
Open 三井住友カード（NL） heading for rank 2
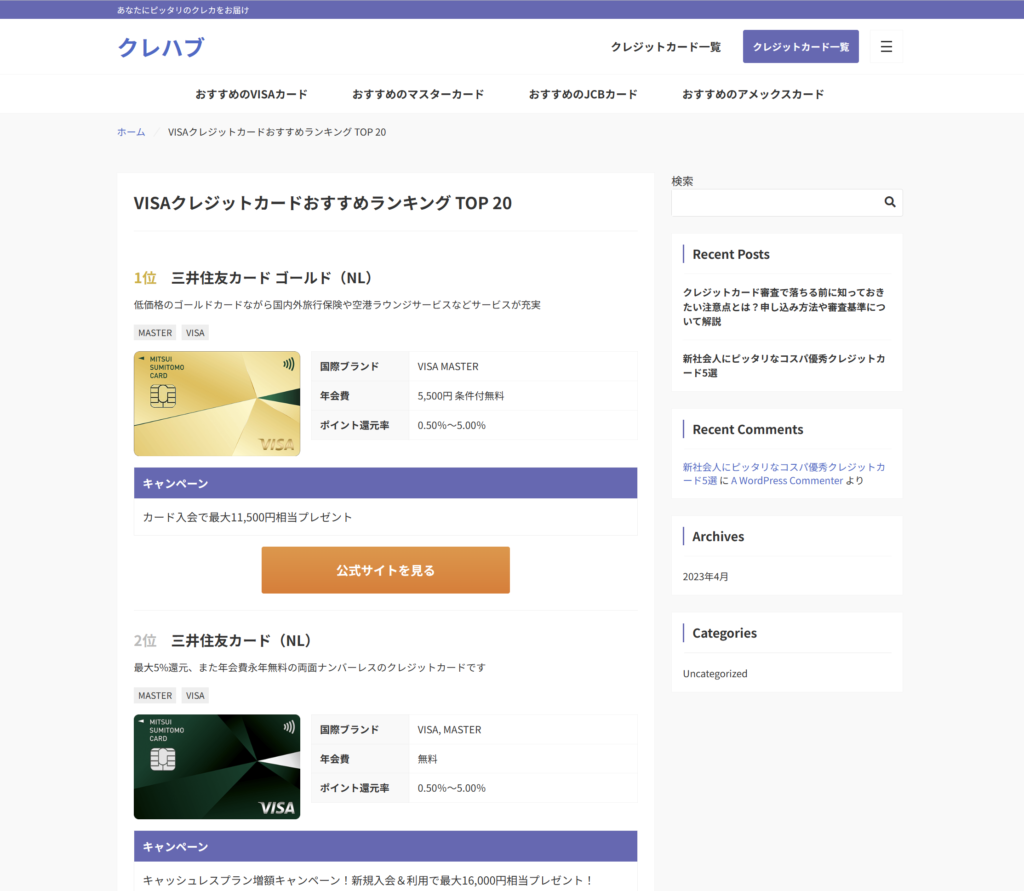coord(241,641)
